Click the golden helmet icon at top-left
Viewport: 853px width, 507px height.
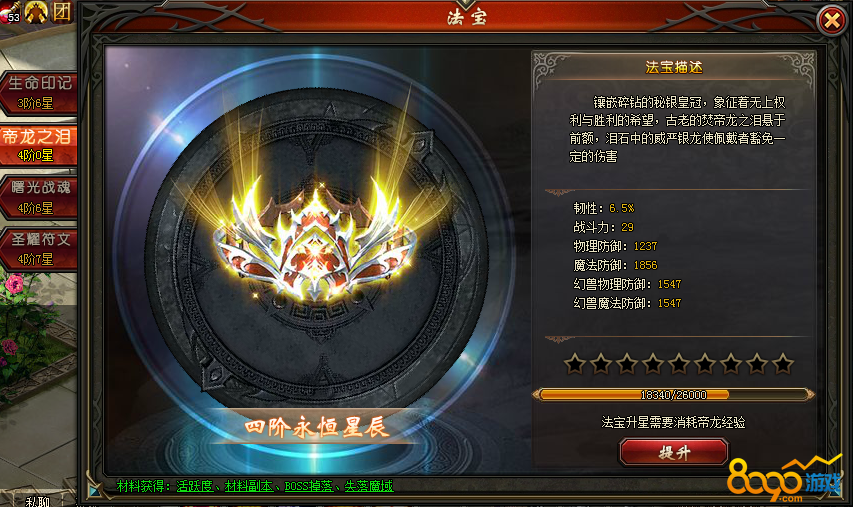(x=36, y=12)
